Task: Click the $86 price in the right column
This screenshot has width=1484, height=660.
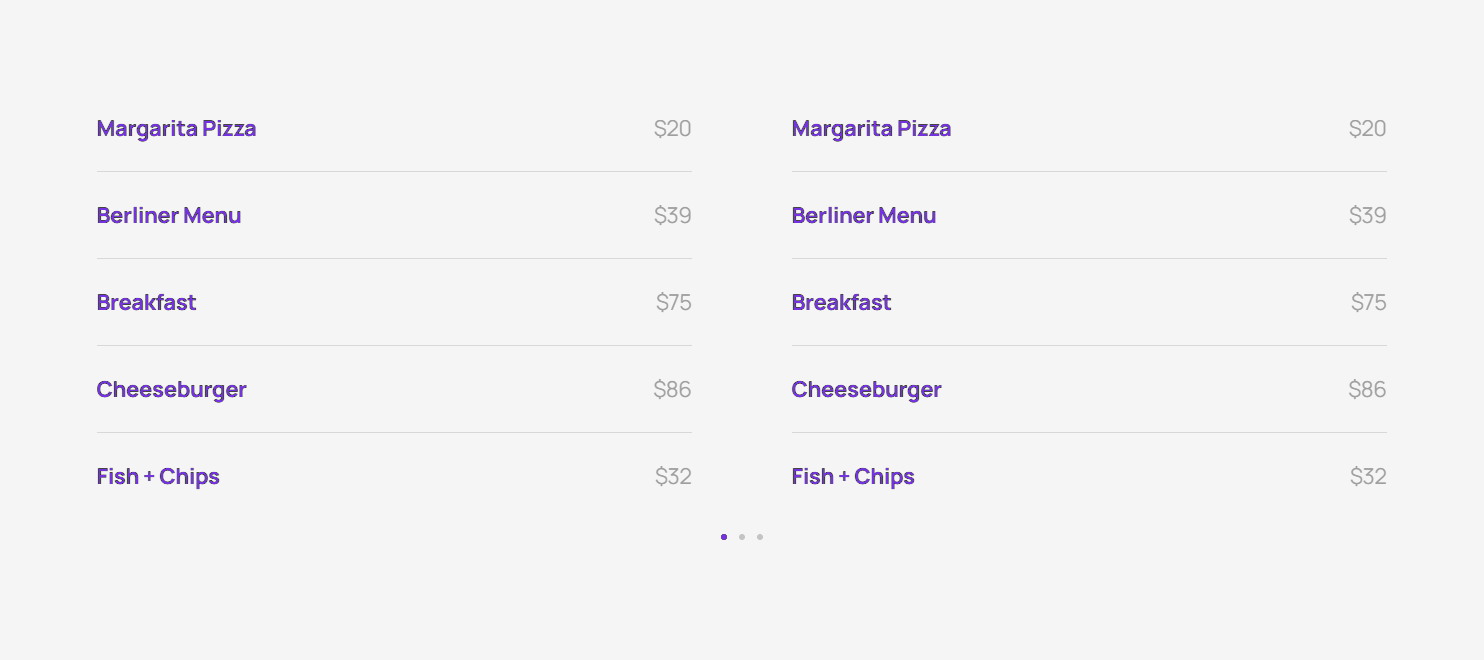Action: pos(1367,390)
